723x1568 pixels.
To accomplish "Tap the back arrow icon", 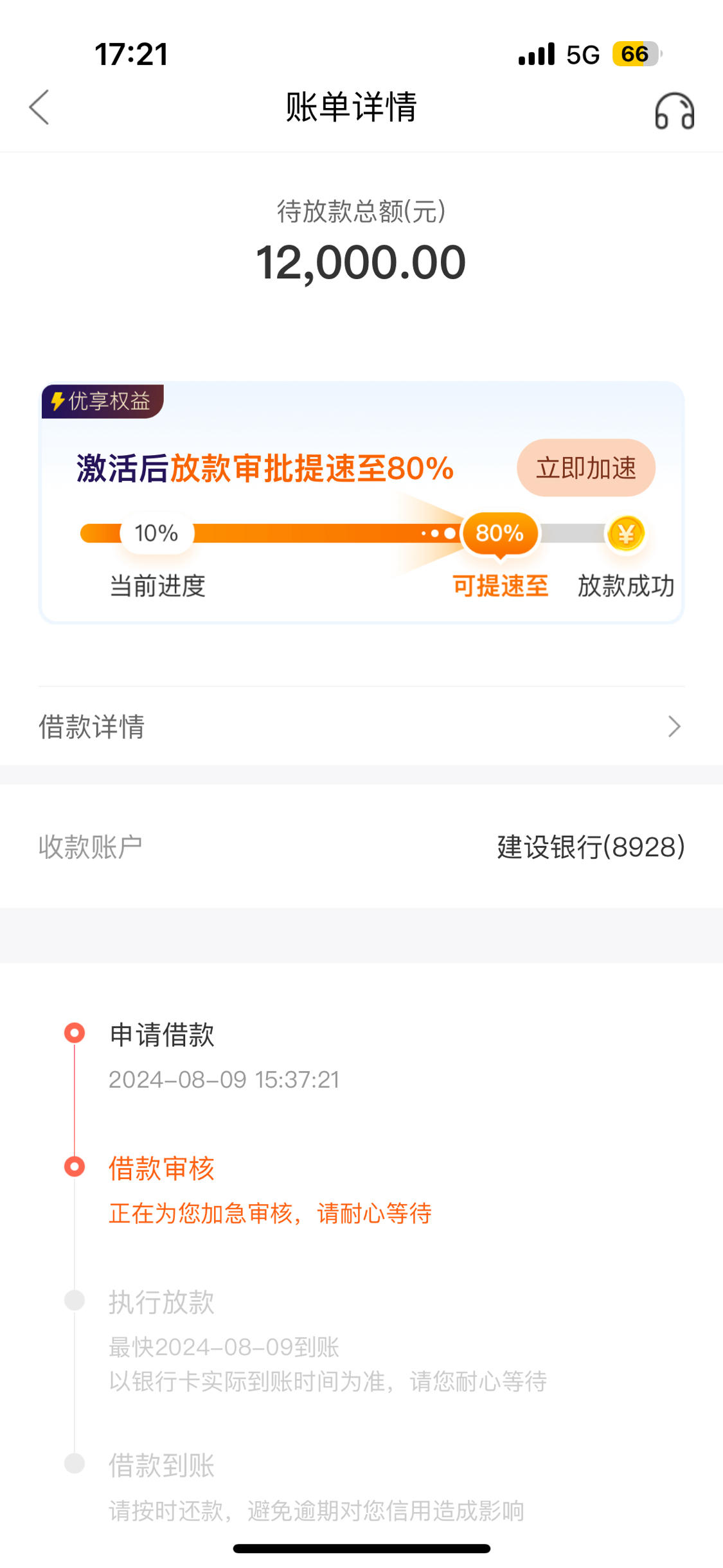I will (39, 107).
